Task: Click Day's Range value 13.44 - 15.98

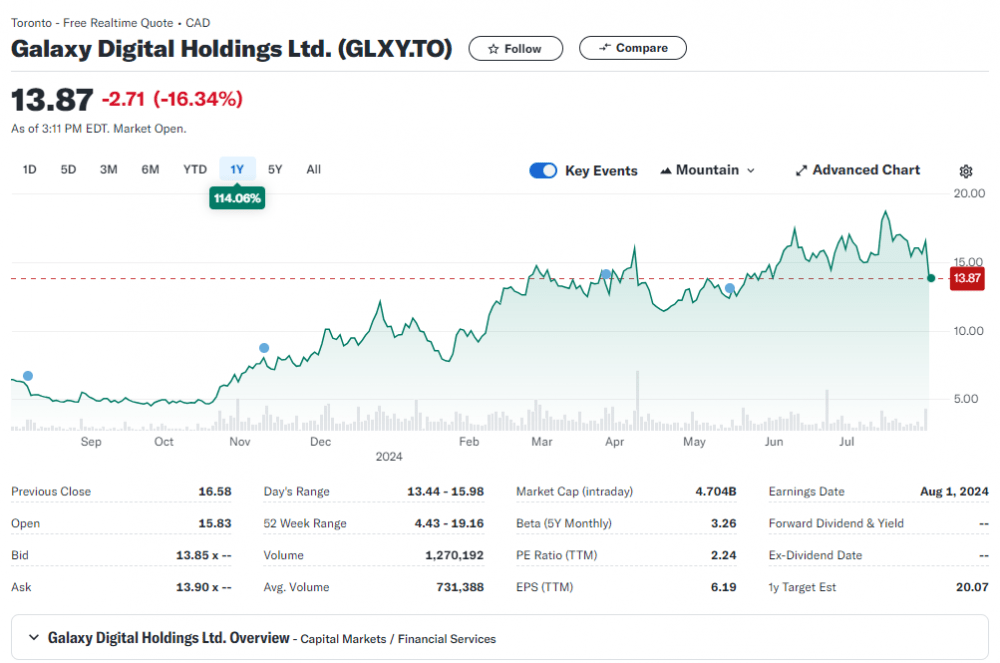Action: tap(445, 492)
